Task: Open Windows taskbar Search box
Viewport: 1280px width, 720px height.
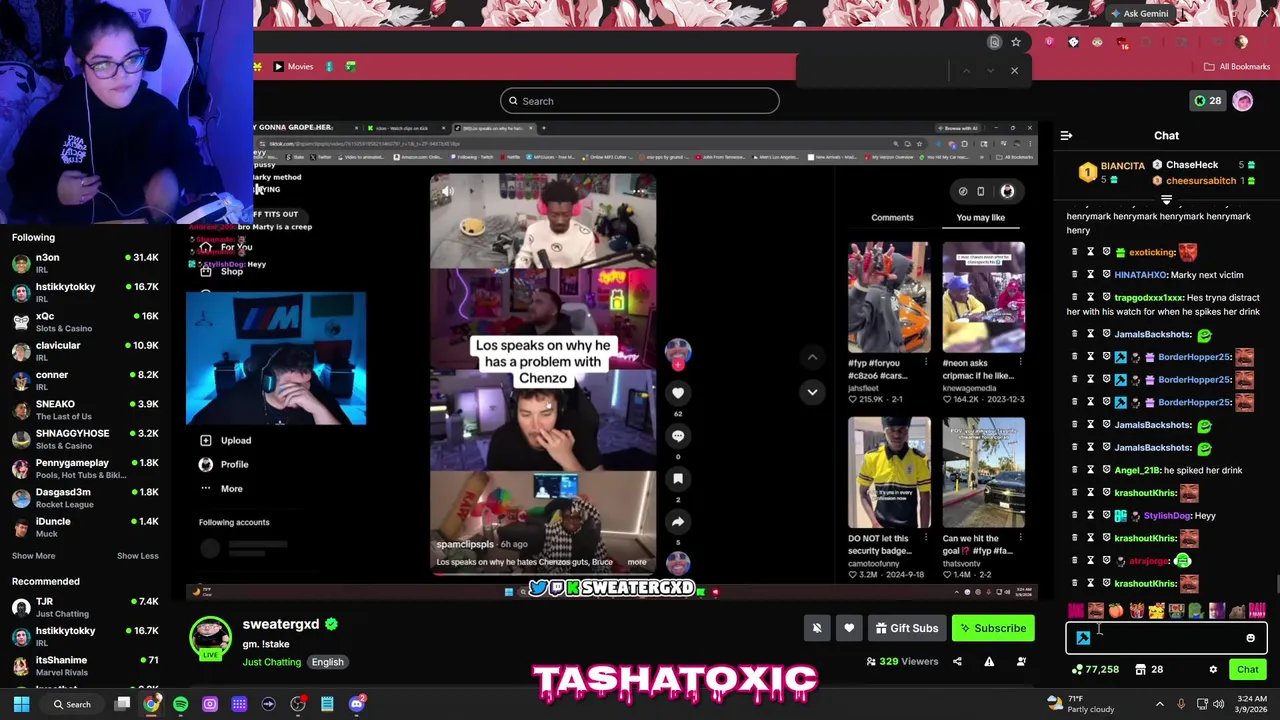Action: coord(71,704)
